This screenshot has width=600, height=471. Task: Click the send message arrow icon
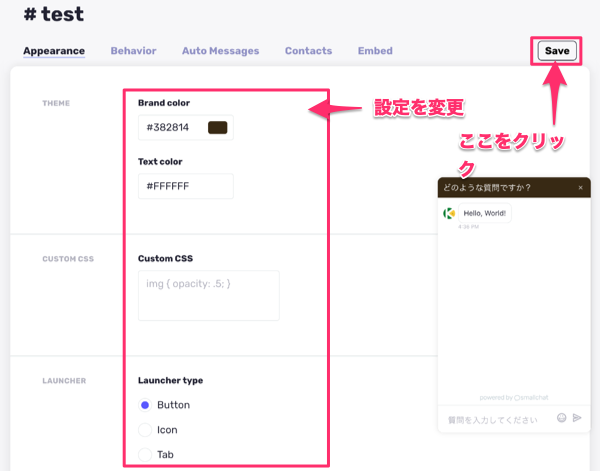pos(577,418)
